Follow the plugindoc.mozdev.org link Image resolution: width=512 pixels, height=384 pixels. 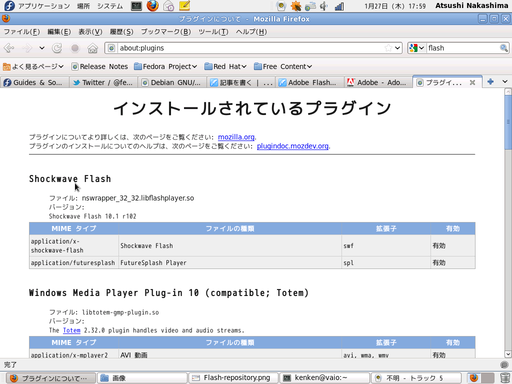[293, 146]
